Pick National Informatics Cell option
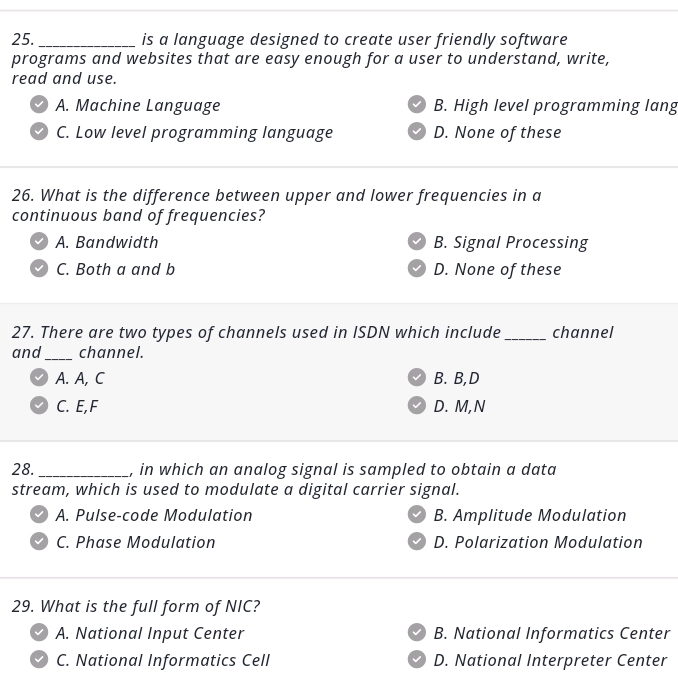 (x=162, y=660)
